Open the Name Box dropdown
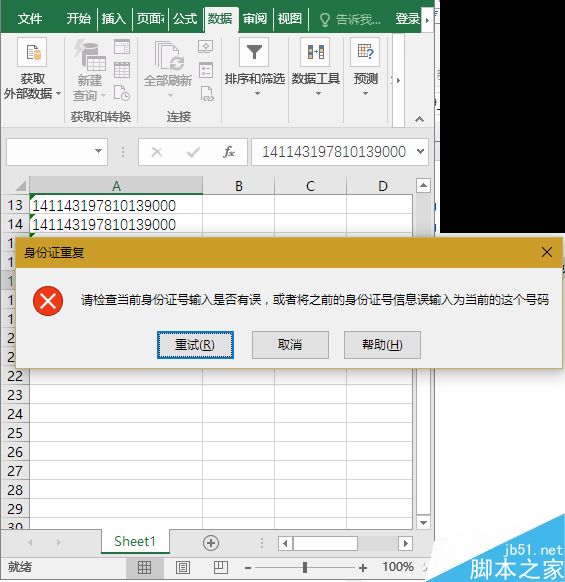Screen dimensions: 565x582 click(98, 151)
